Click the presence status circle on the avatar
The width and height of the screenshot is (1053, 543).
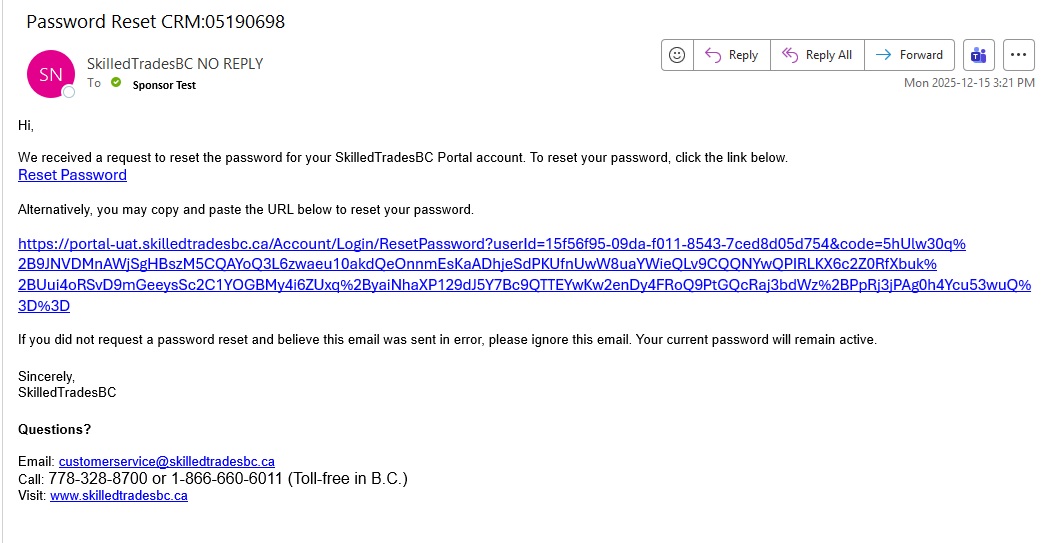point(69,92)
